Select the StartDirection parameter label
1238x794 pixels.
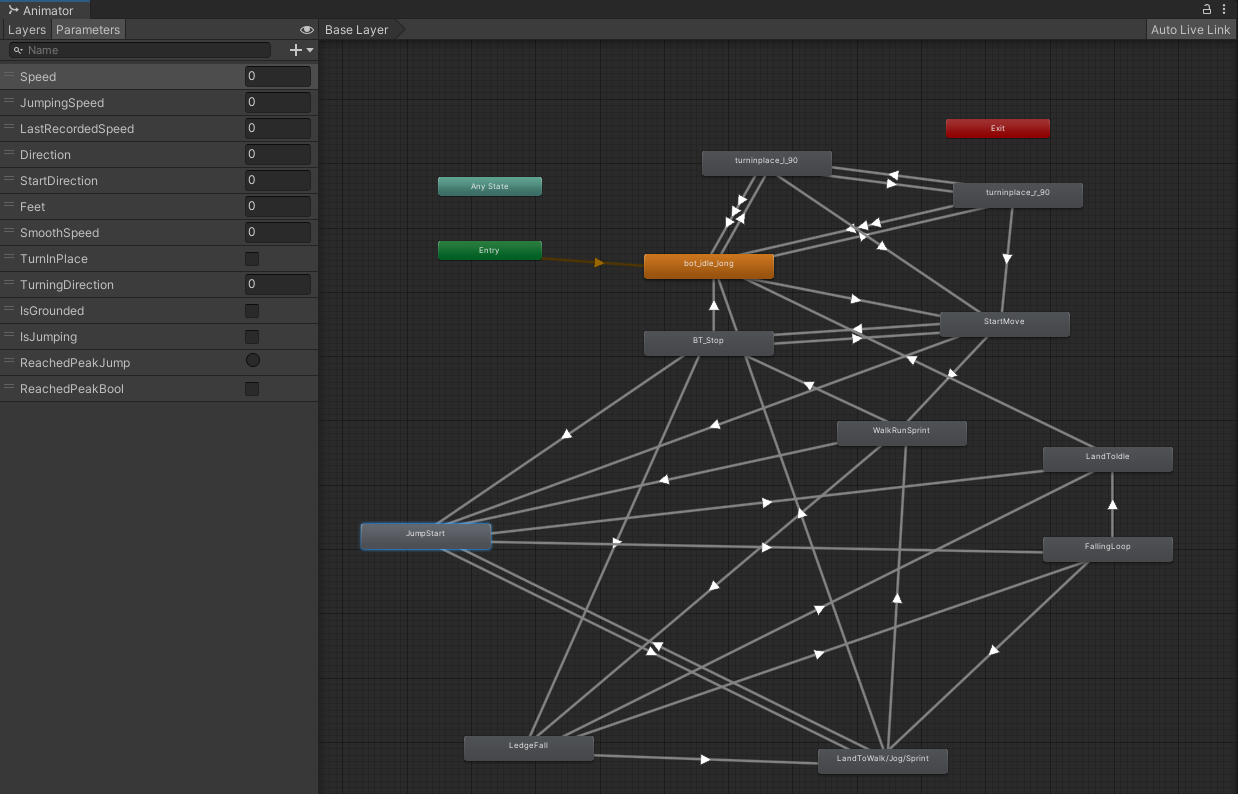[x=59, y=181]
